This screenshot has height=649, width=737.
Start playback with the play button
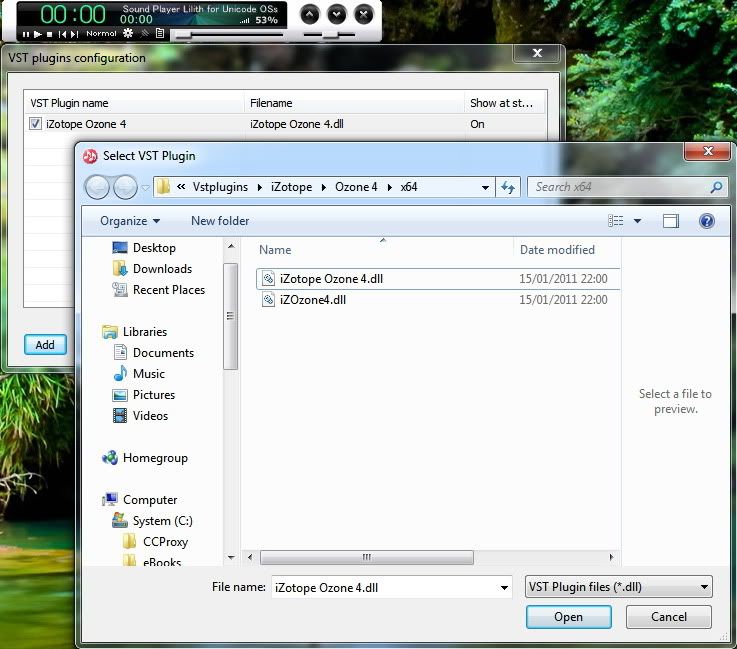click(38, 34)
